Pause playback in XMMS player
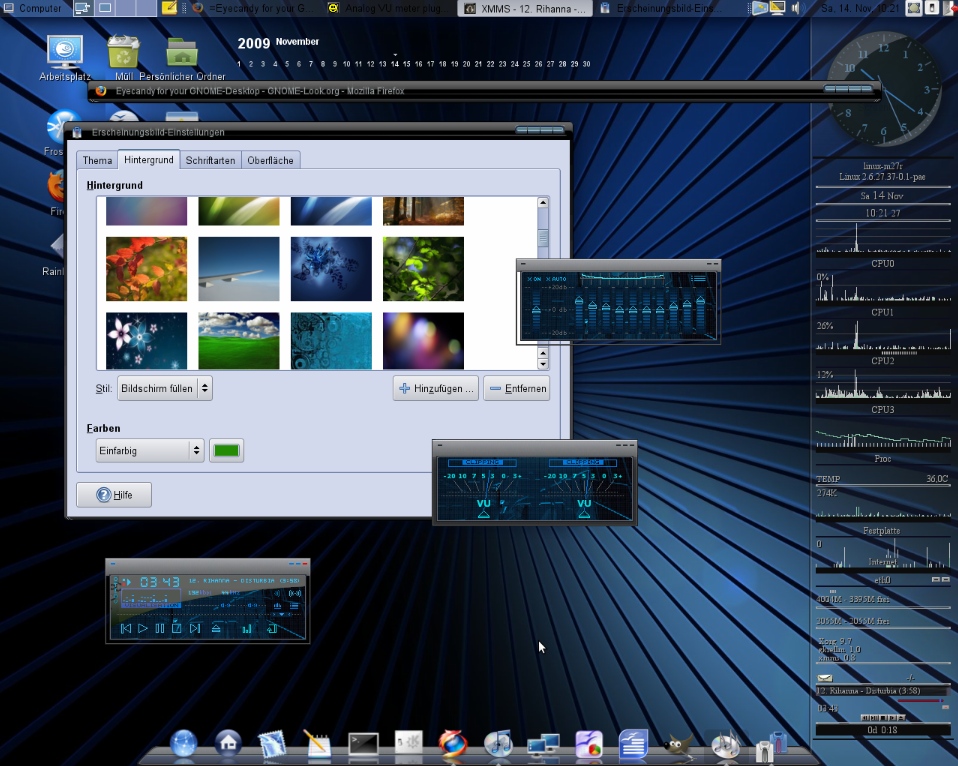Viewport: 958px width, 766px height. coord(159,629)
